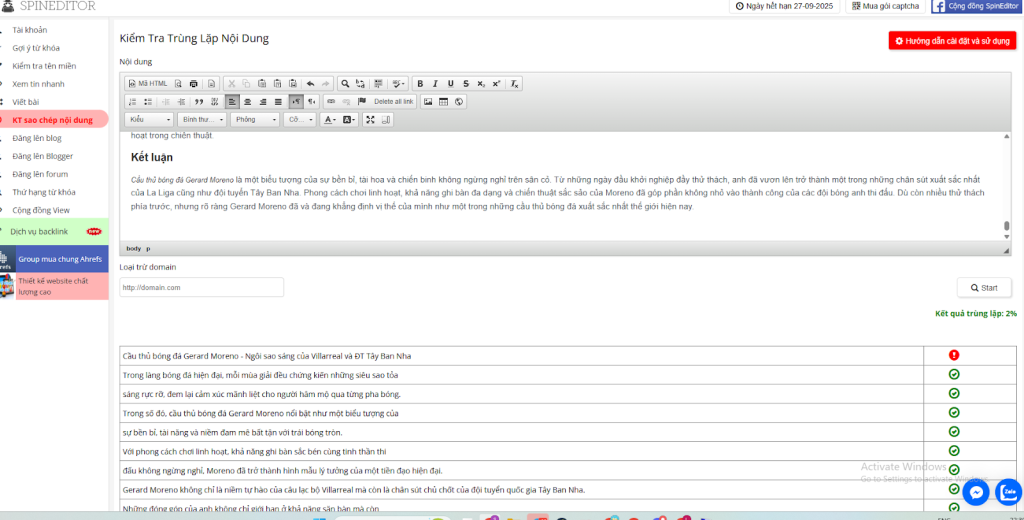Click the maximize editor icon
Viewport: 1024px width, 520px height.
pyautogui.click(x=370, y=120)
